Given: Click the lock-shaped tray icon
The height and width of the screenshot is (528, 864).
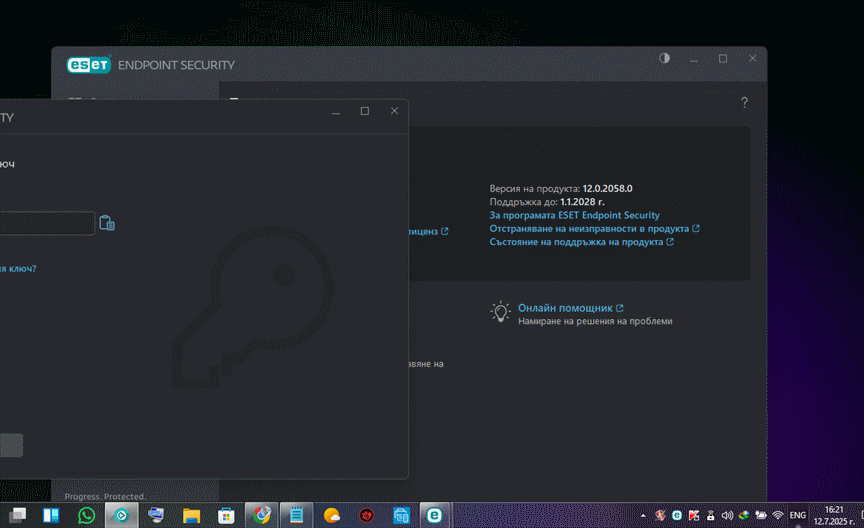Looking at the screenshot, I should click(710, 515).
